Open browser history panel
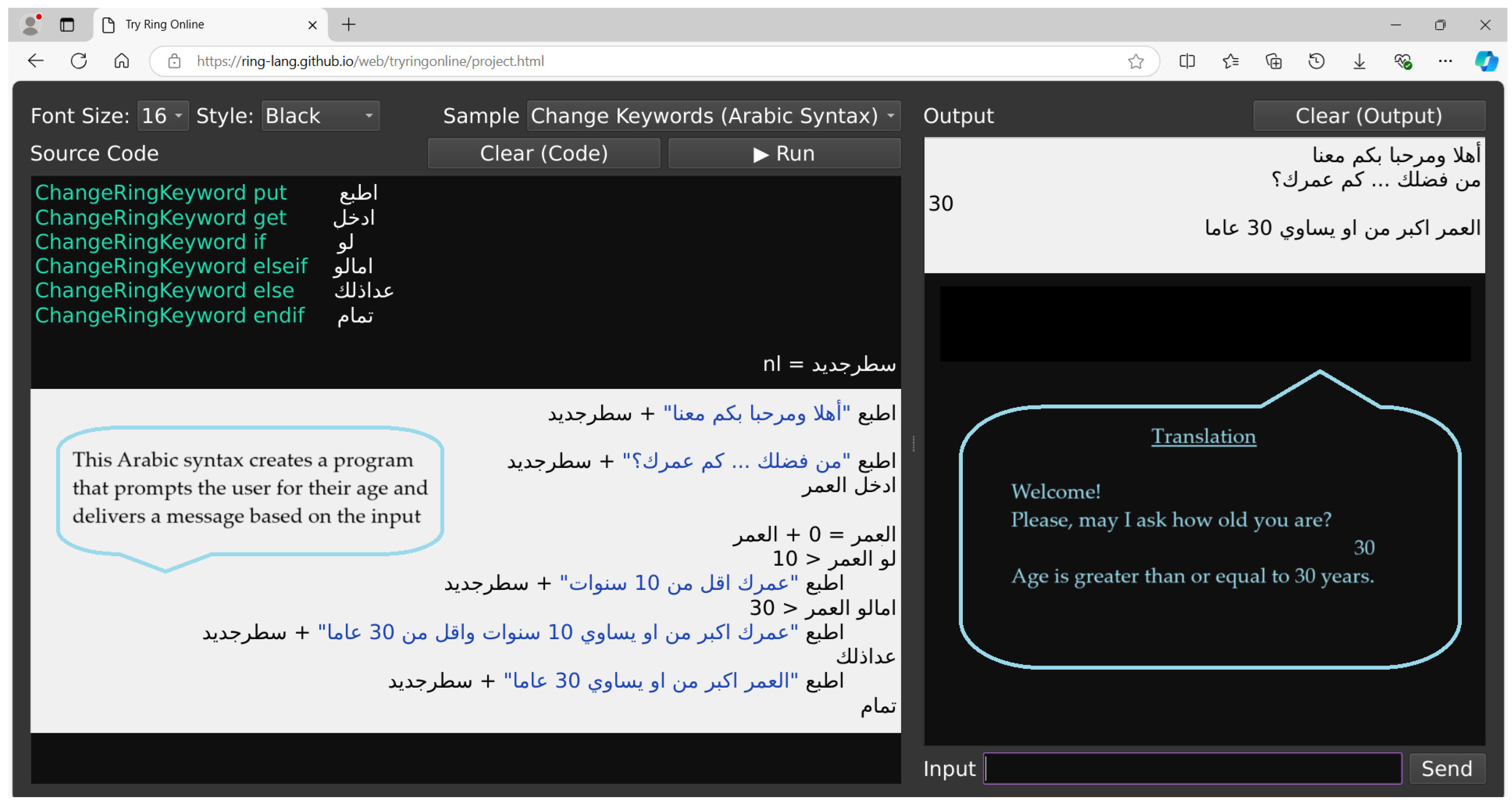The height and width of the screenshot is (809, 1512). (x=1316, y=61)
